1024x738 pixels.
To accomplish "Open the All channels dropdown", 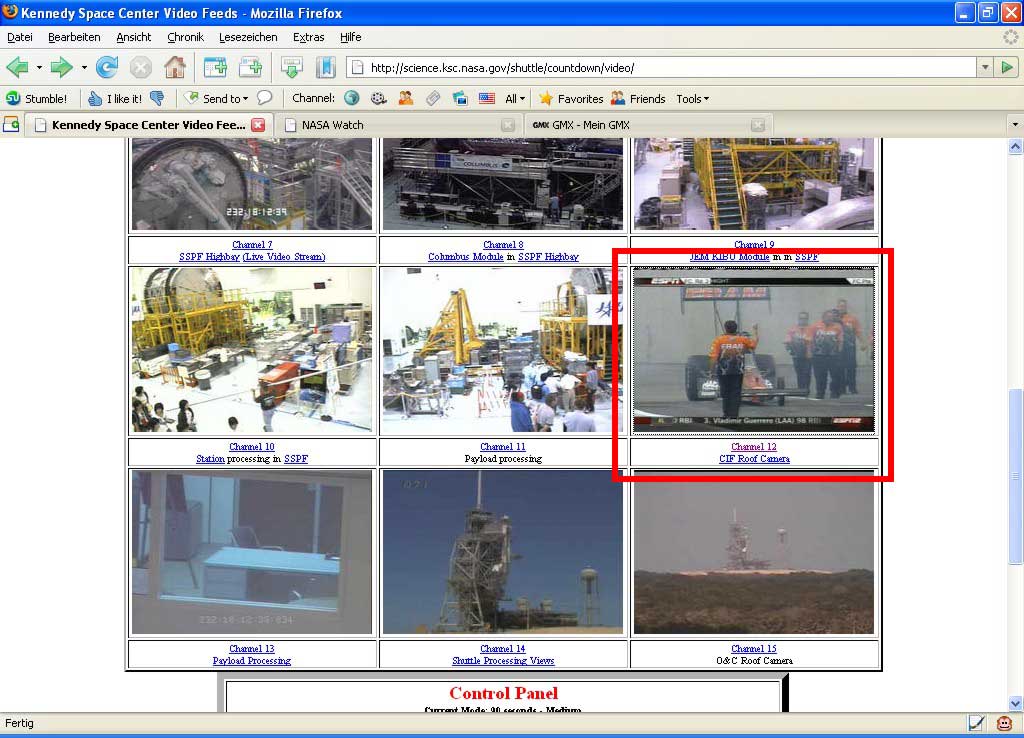I will (x=515, y=99).
